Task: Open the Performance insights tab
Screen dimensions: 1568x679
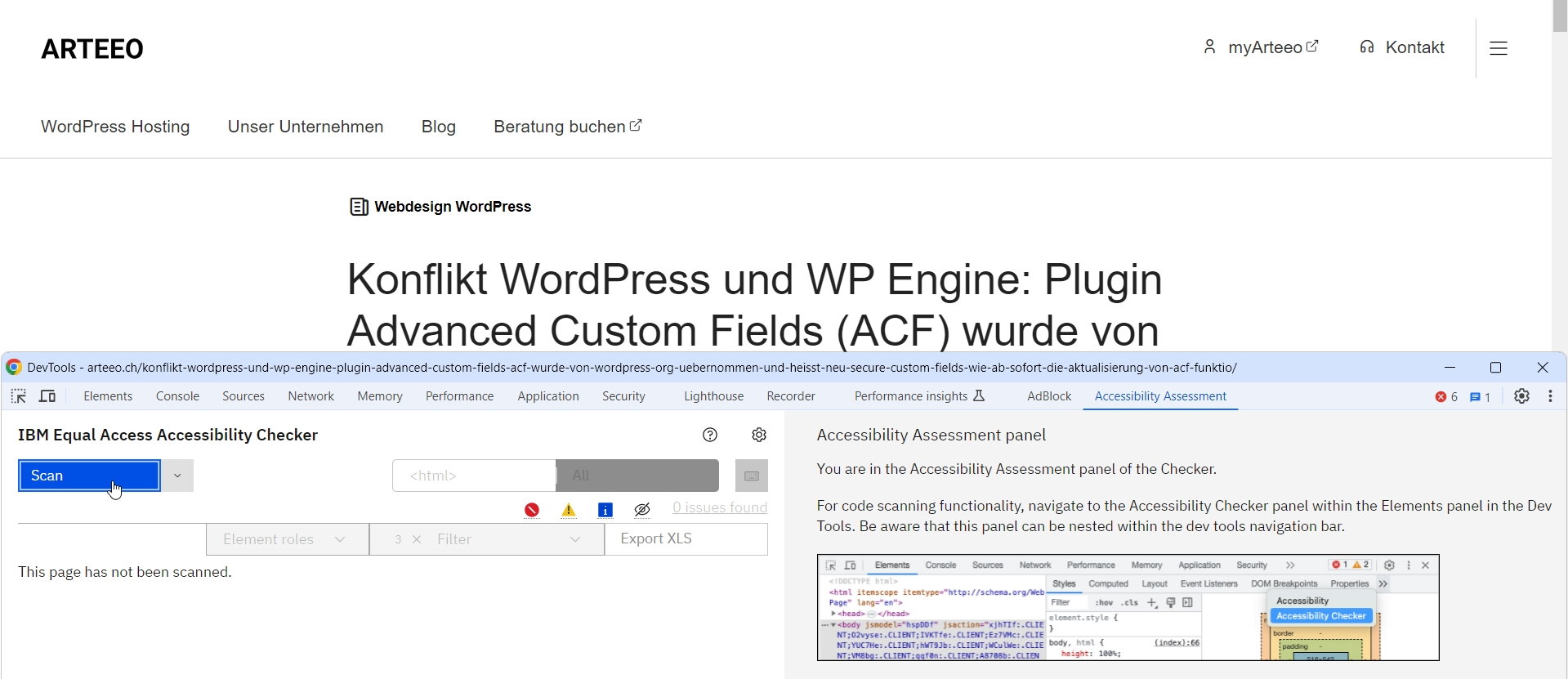Action: [x=919, y=396]
